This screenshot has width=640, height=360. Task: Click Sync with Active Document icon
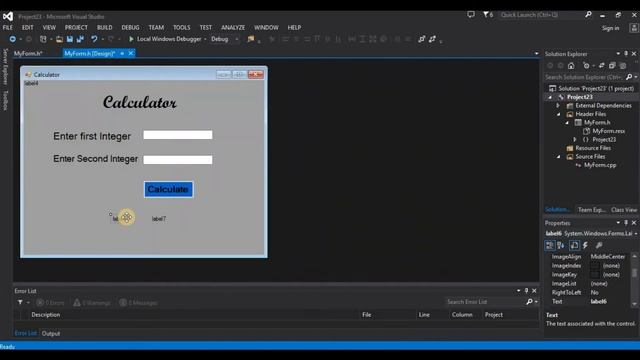[601, 66]
